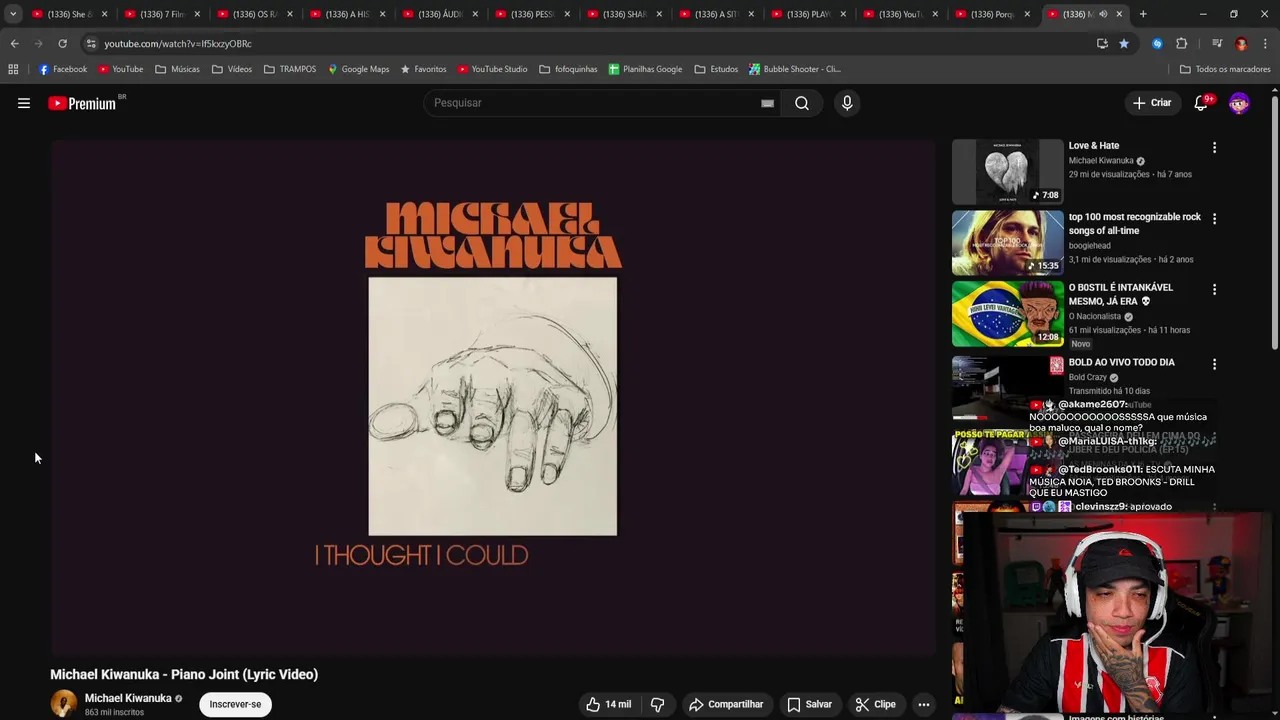
Task: Switch to the '(1336) PLAY' tab
Action: click(808, 14)
